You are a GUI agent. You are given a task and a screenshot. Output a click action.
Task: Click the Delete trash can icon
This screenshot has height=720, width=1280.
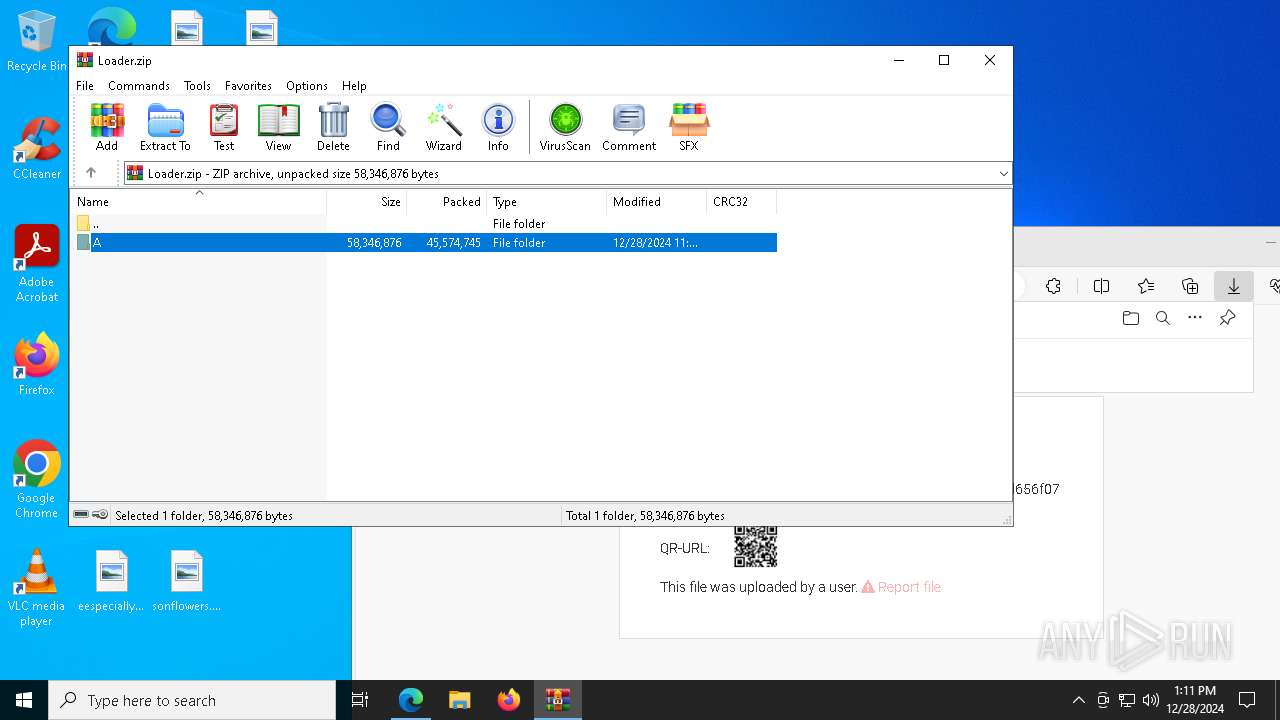click(x=333, y=127)
